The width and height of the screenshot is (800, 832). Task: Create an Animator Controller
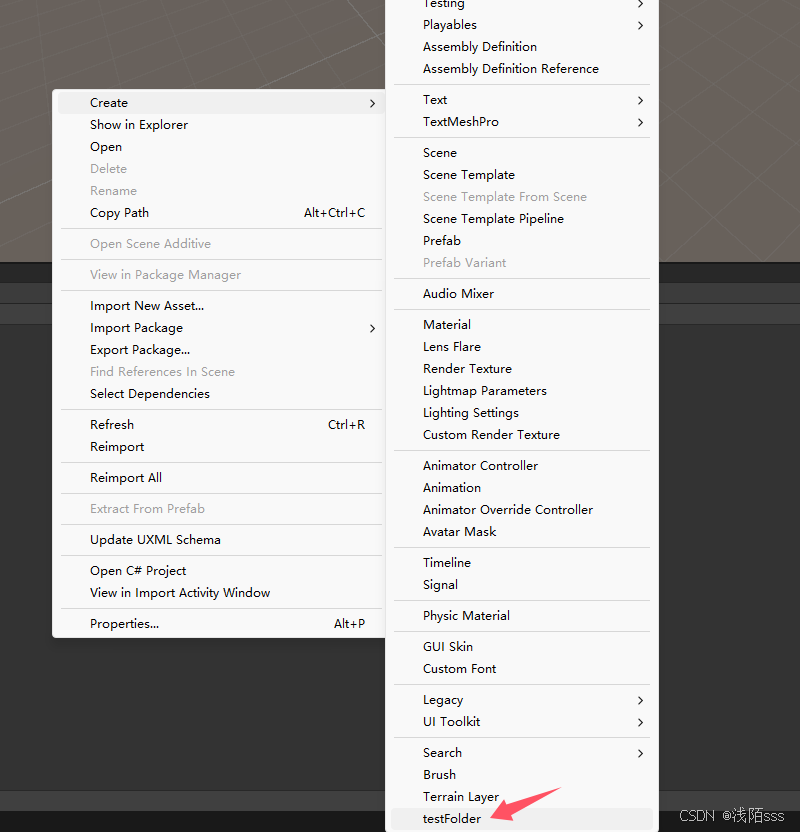(x=522, y=466)
